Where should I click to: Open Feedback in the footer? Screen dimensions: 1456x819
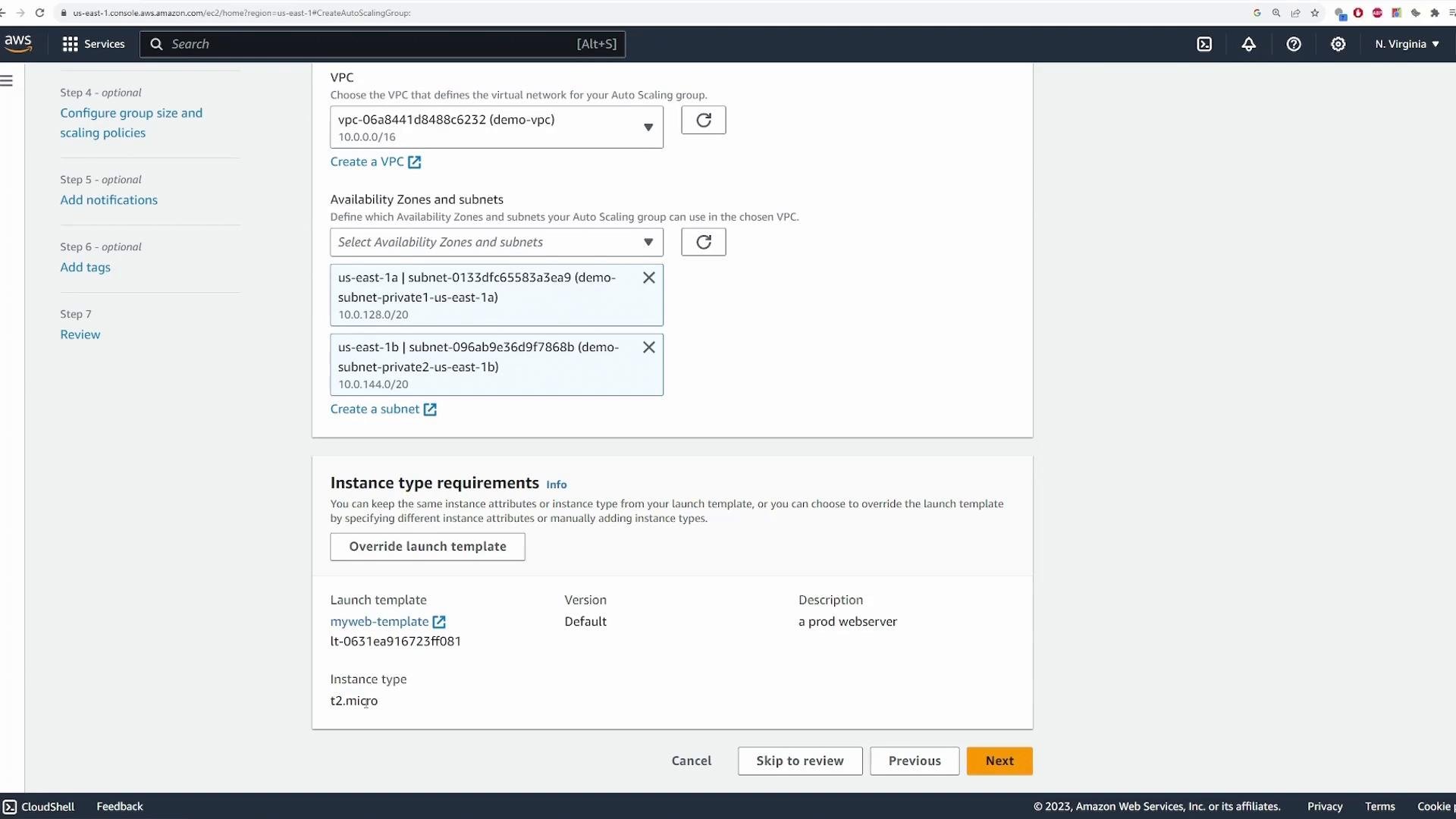pyautogui.click(x=120, y=806)
